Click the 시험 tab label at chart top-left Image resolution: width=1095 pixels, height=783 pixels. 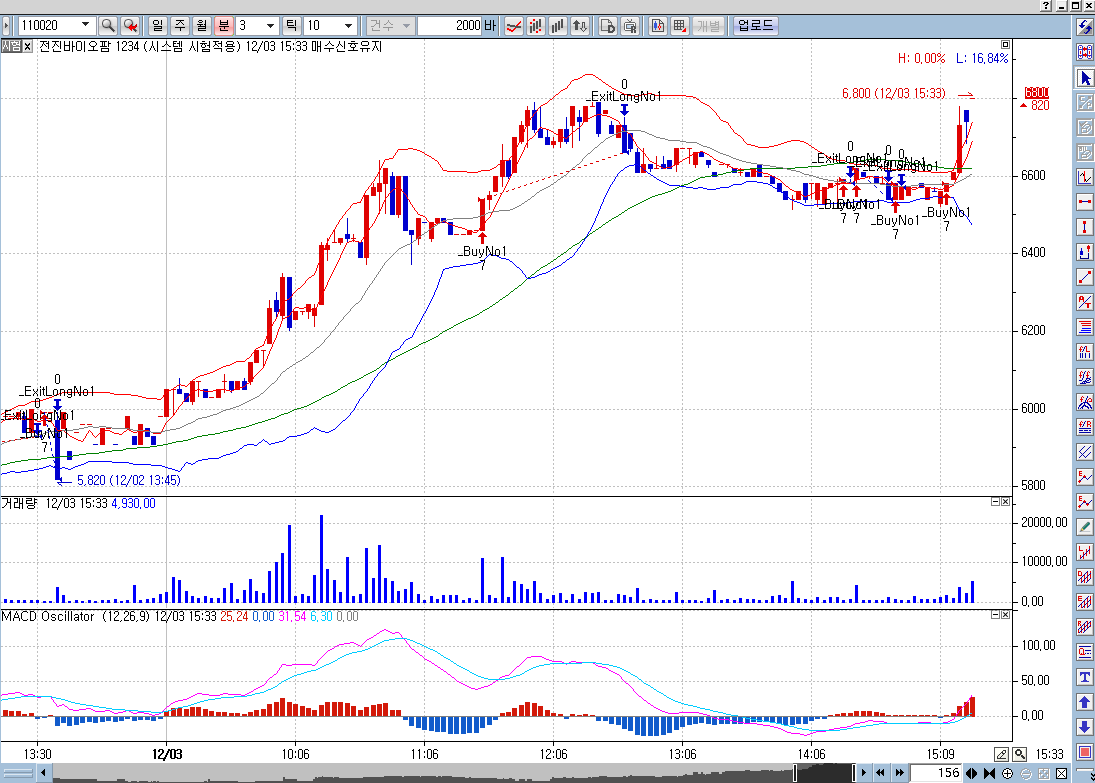[x=11, y=46]
